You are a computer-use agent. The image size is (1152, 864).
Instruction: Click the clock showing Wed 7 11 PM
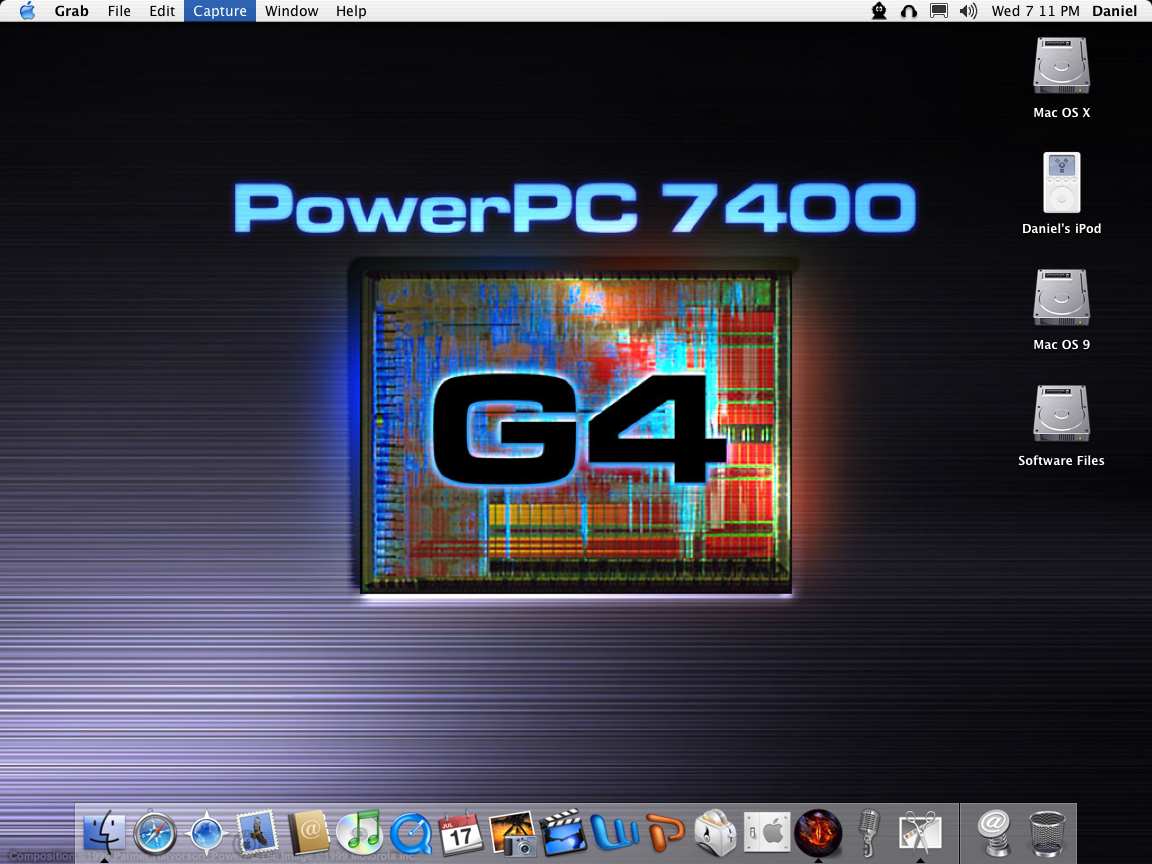(1035, 11)
